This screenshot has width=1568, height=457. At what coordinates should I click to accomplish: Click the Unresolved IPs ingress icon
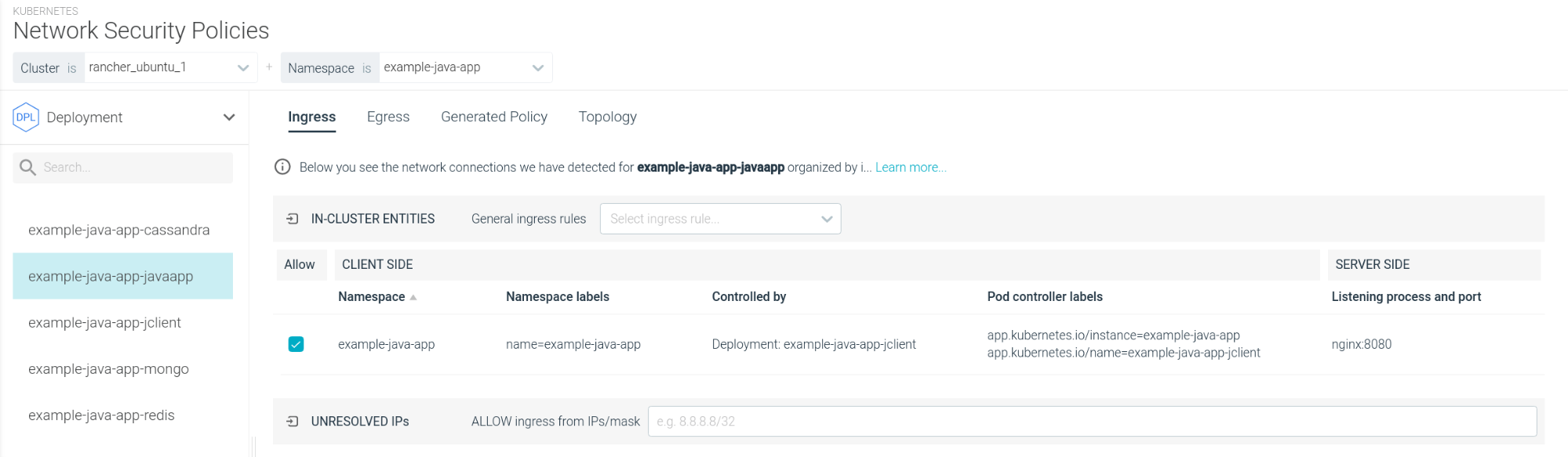[293, 422]
